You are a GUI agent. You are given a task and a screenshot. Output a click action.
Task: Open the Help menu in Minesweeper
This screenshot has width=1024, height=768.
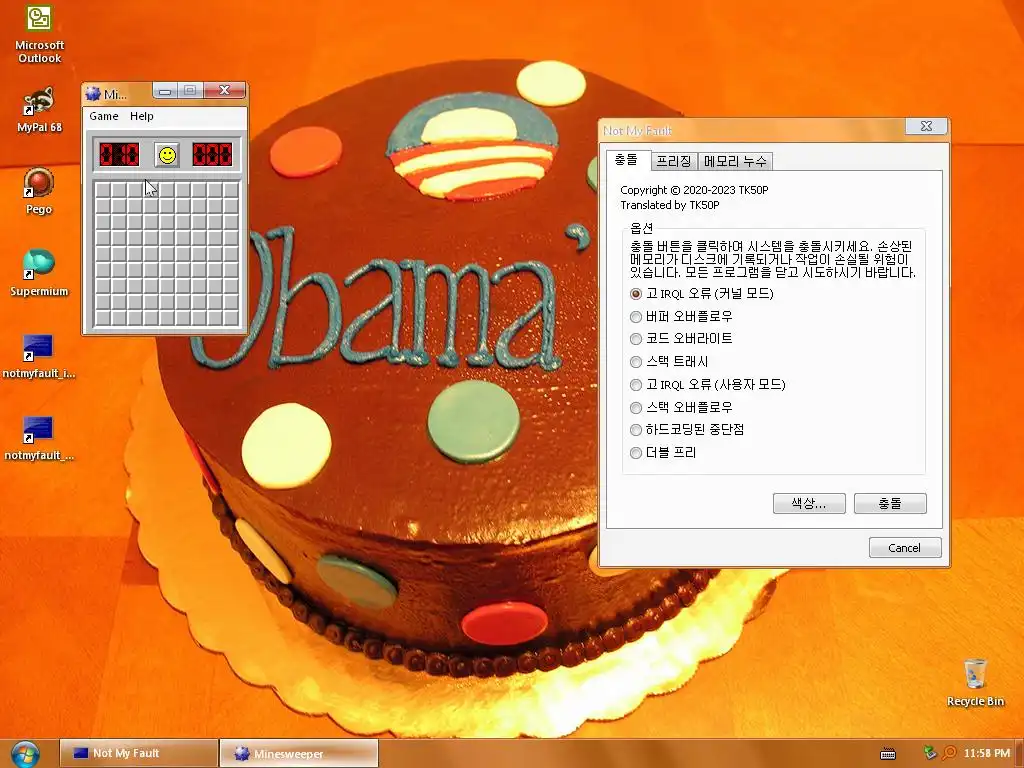click(x=142, y=116)
